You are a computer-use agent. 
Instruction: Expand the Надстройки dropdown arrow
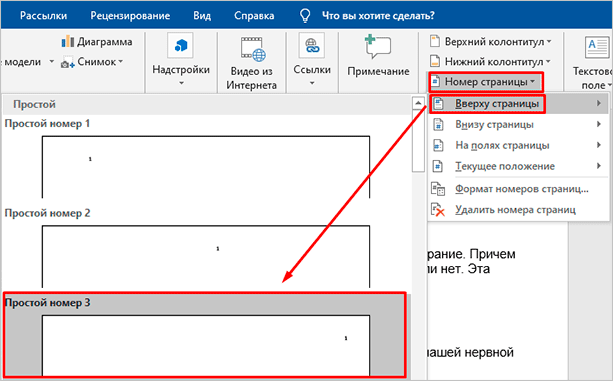click(x=181, y=83)
